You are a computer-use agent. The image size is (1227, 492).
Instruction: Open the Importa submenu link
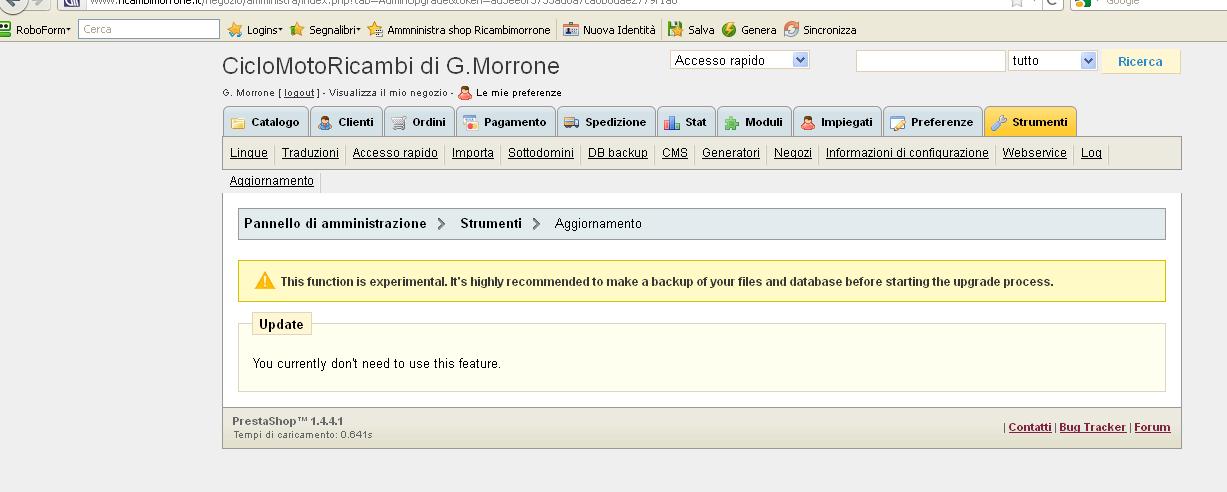pyautogui.click(x=473, y=153)
